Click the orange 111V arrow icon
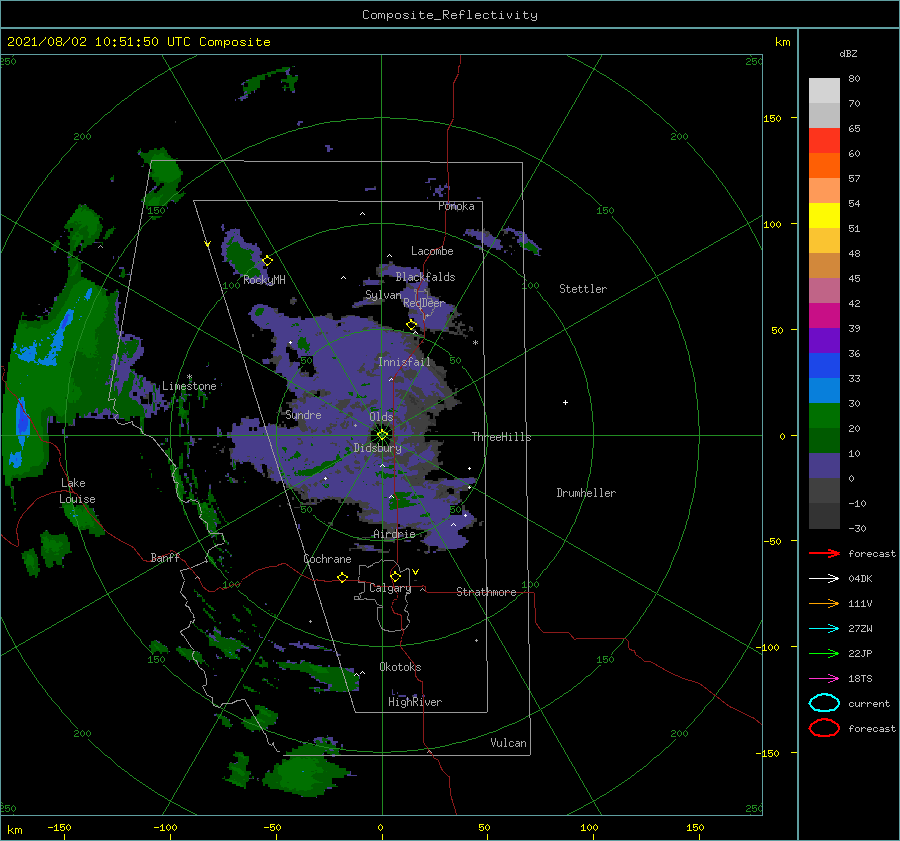 pyautogui.click(x=824, y=603)
